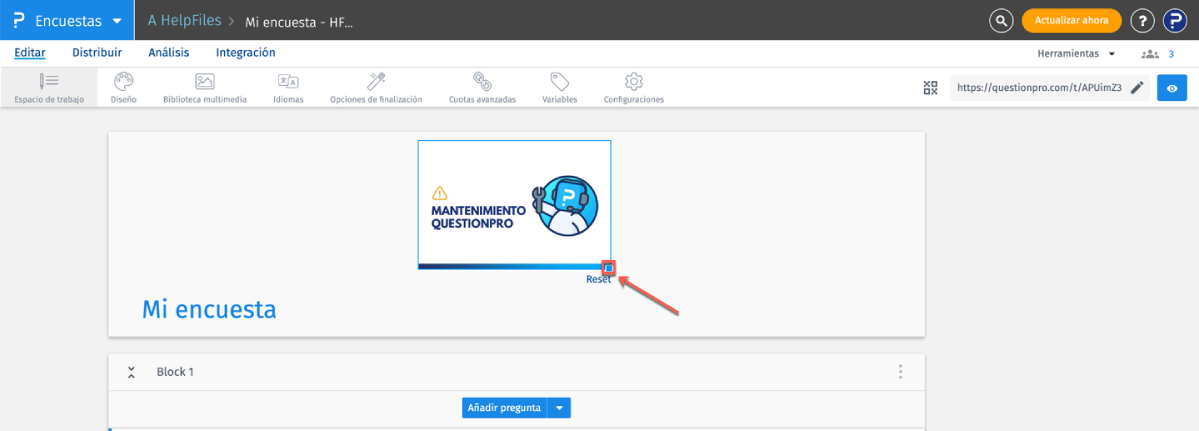The height and width of the screenshot is (431, 1199).
Task: Click the Mantenimiento QuestionPro logo image
Action: click(514, 205)
